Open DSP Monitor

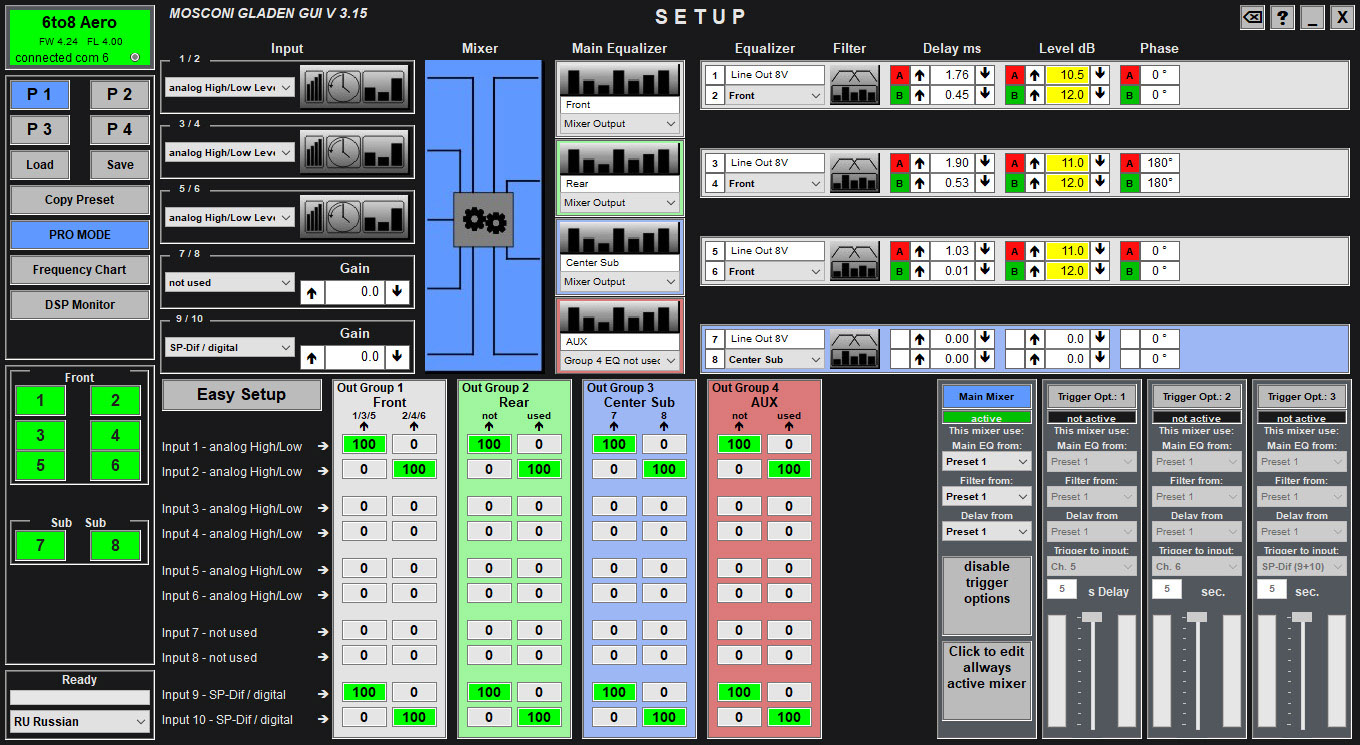80,305
